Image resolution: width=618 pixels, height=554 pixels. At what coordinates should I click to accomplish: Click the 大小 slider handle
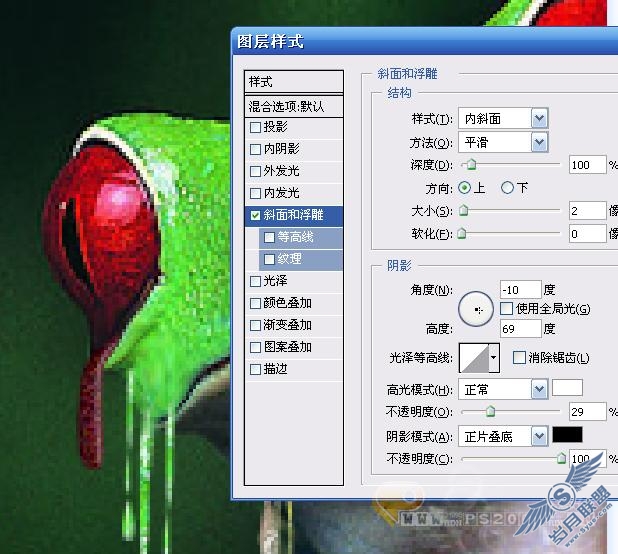(x=464, y=210)
